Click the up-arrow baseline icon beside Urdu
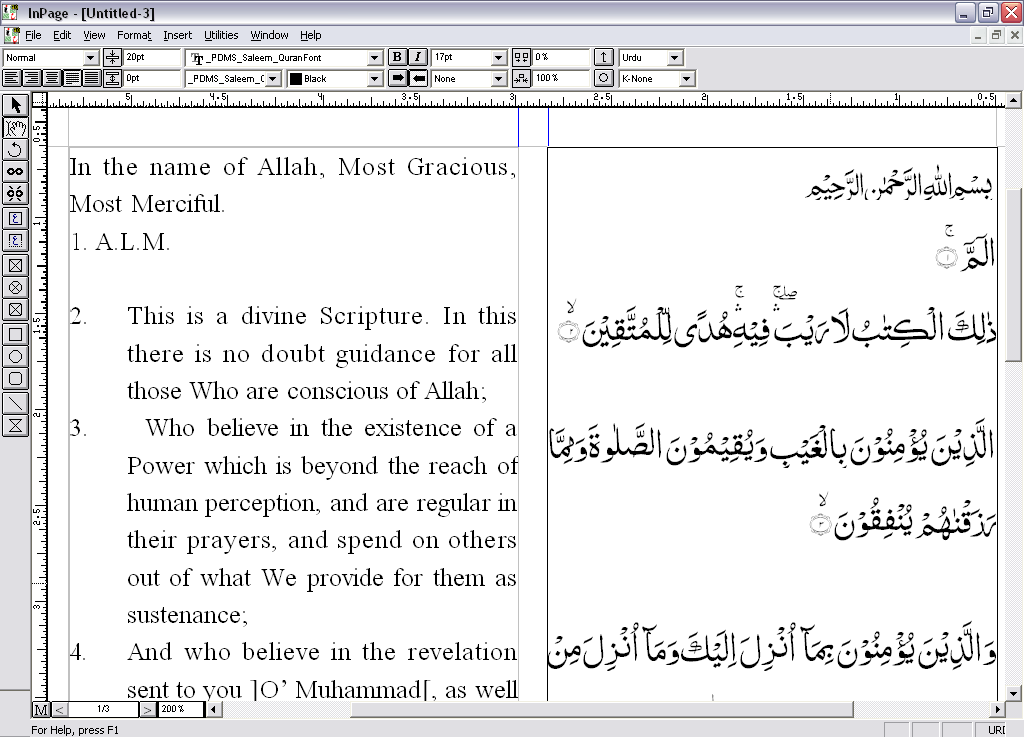This screenshot has height=737, width=1024. tap(603, 57)
